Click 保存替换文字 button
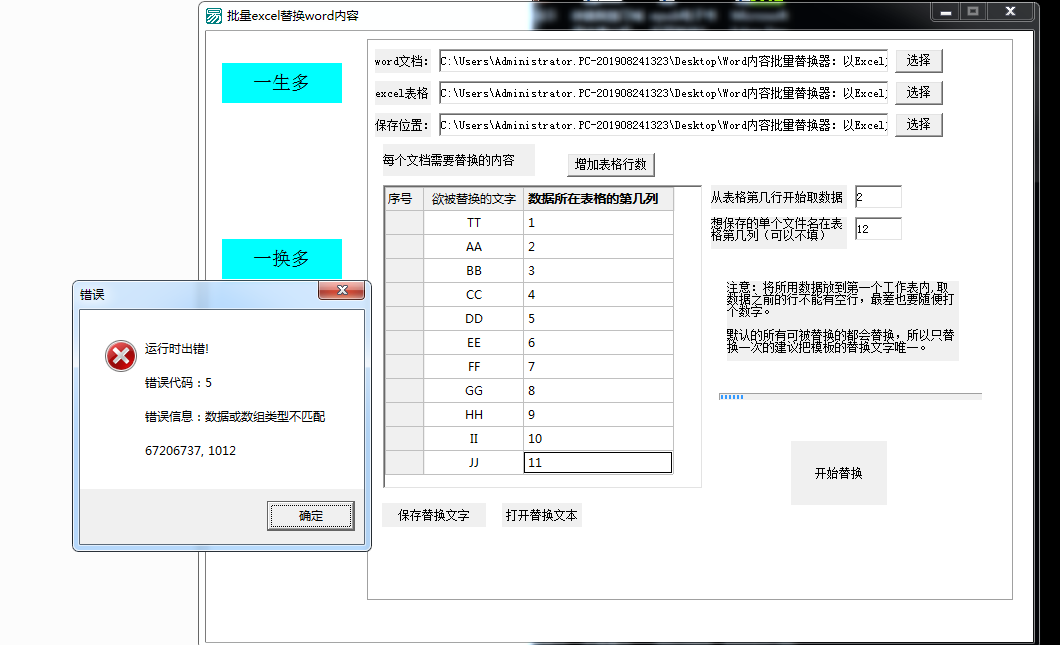 pyautogui.click(x=433, y=516)
